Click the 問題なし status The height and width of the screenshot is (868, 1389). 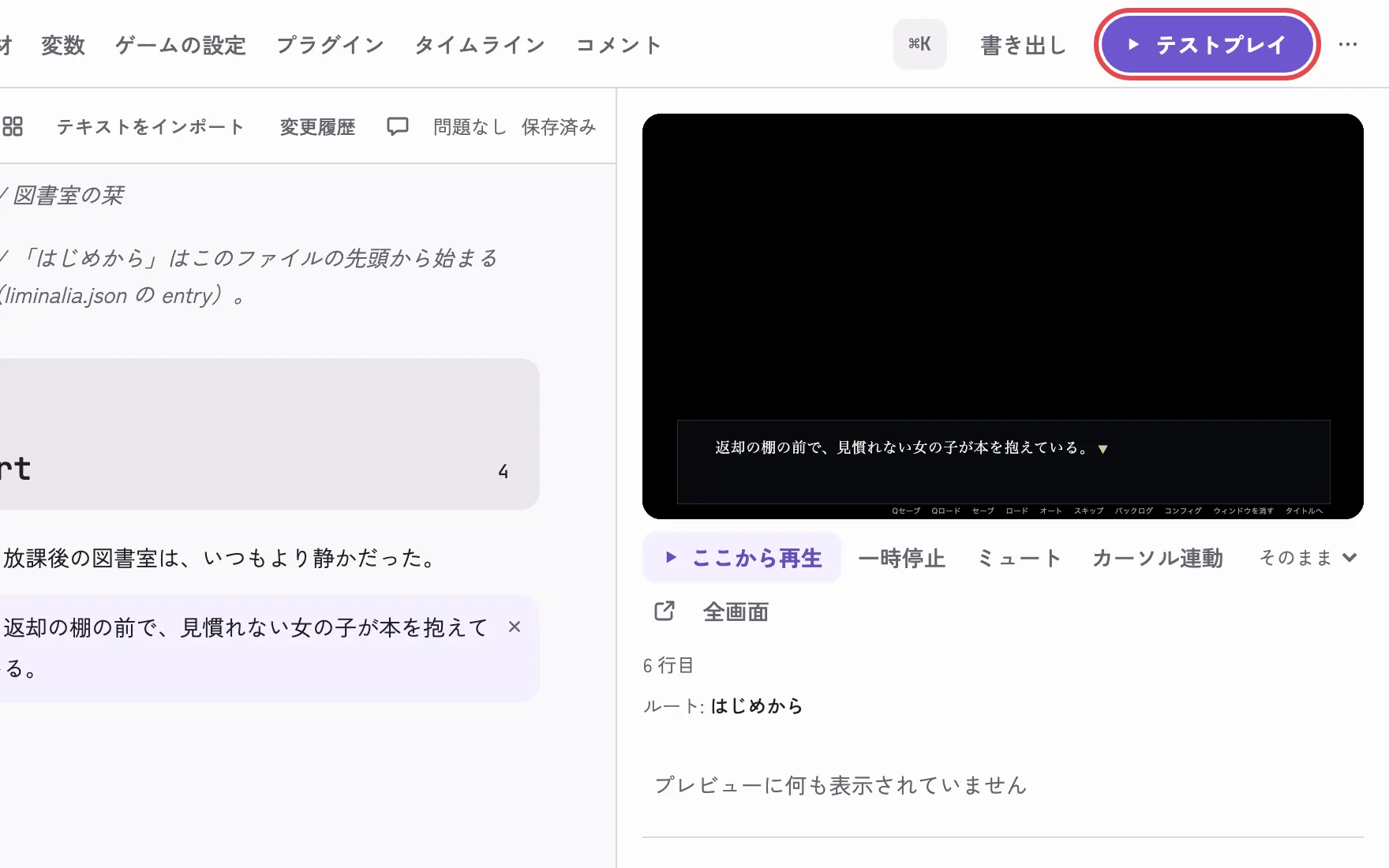[x=470, y=127]
